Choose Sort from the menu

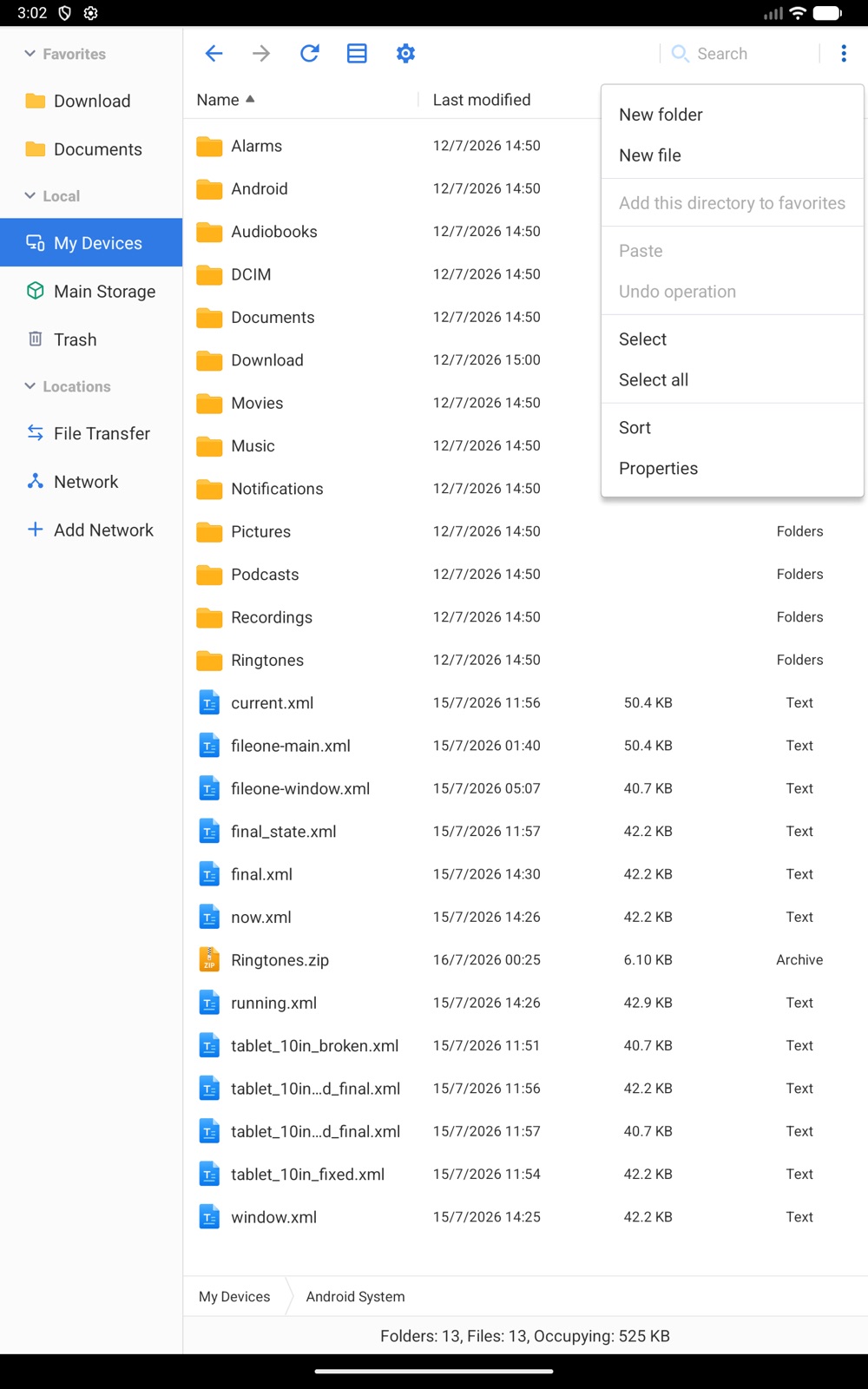coord(733,428)
